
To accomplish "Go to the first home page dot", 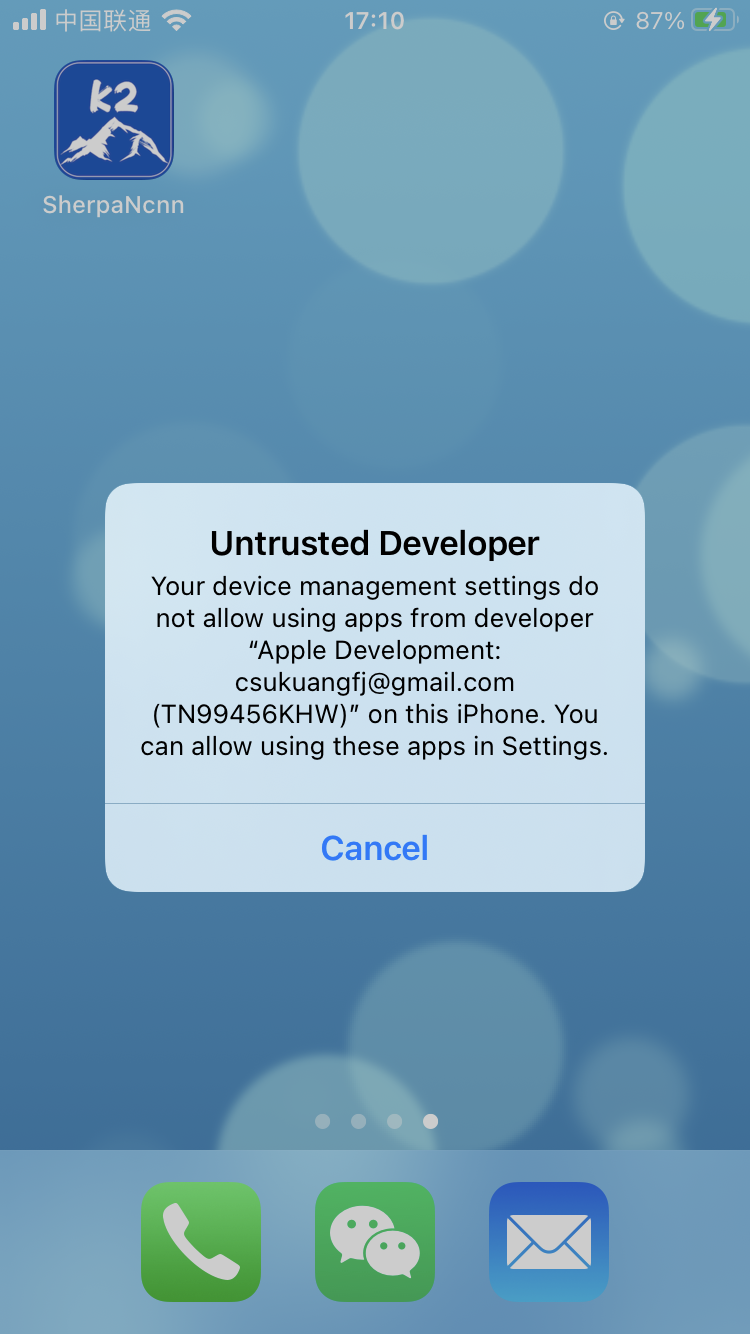I will 322,1121.
